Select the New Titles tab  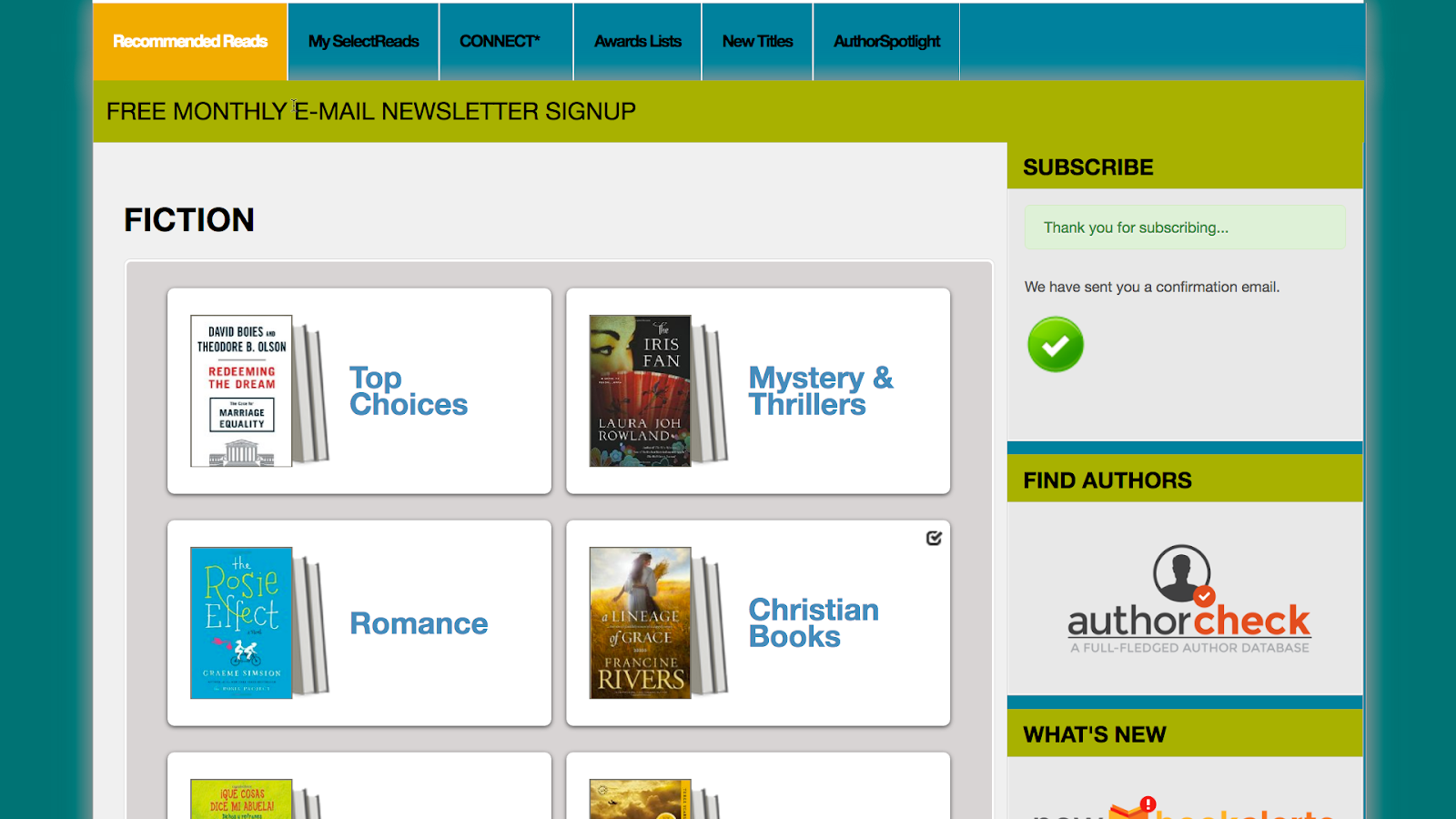[x=757, y=41]
